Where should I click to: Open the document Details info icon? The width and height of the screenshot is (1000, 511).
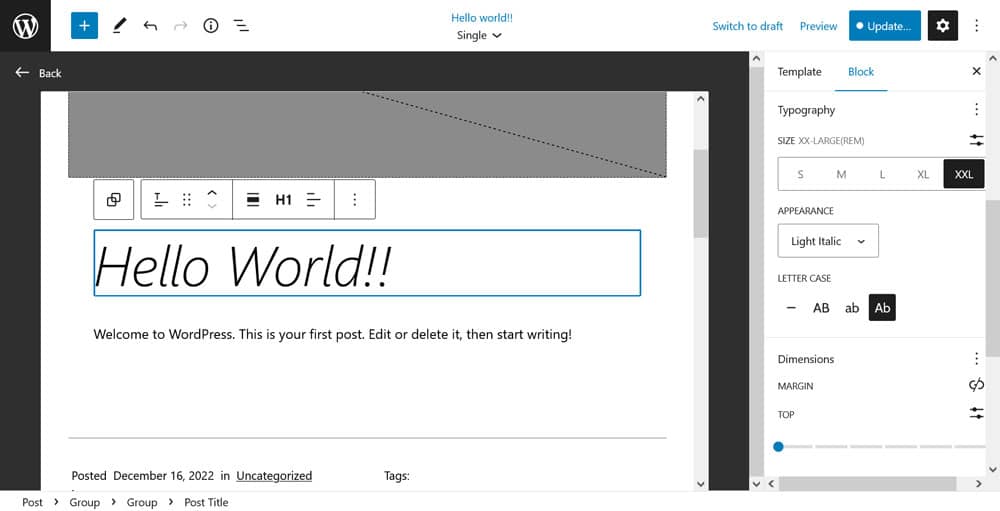coord(210,26)
